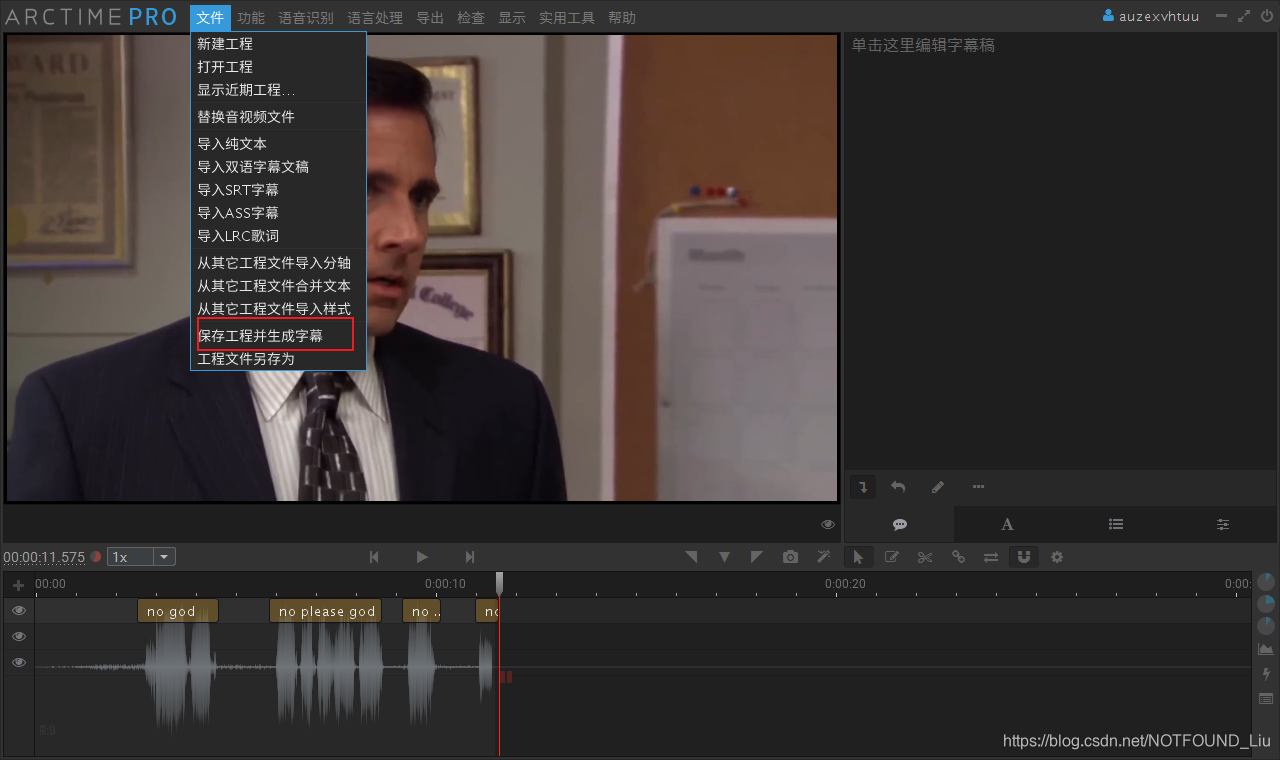
Task: Open timeline settings gear icon
Action: (x=1057, y=557)
